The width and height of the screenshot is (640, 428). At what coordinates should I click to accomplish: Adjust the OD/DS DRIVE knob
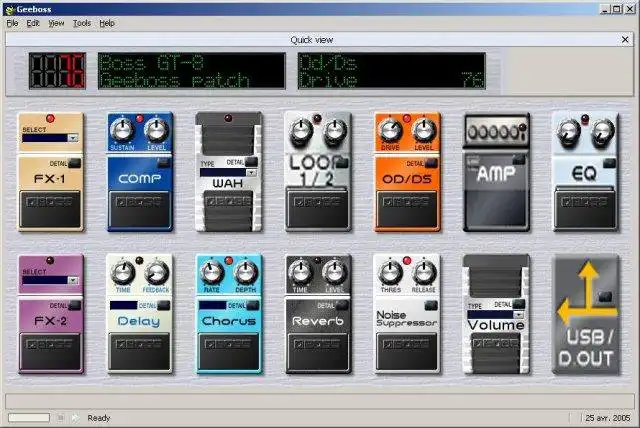pos(390,130)
